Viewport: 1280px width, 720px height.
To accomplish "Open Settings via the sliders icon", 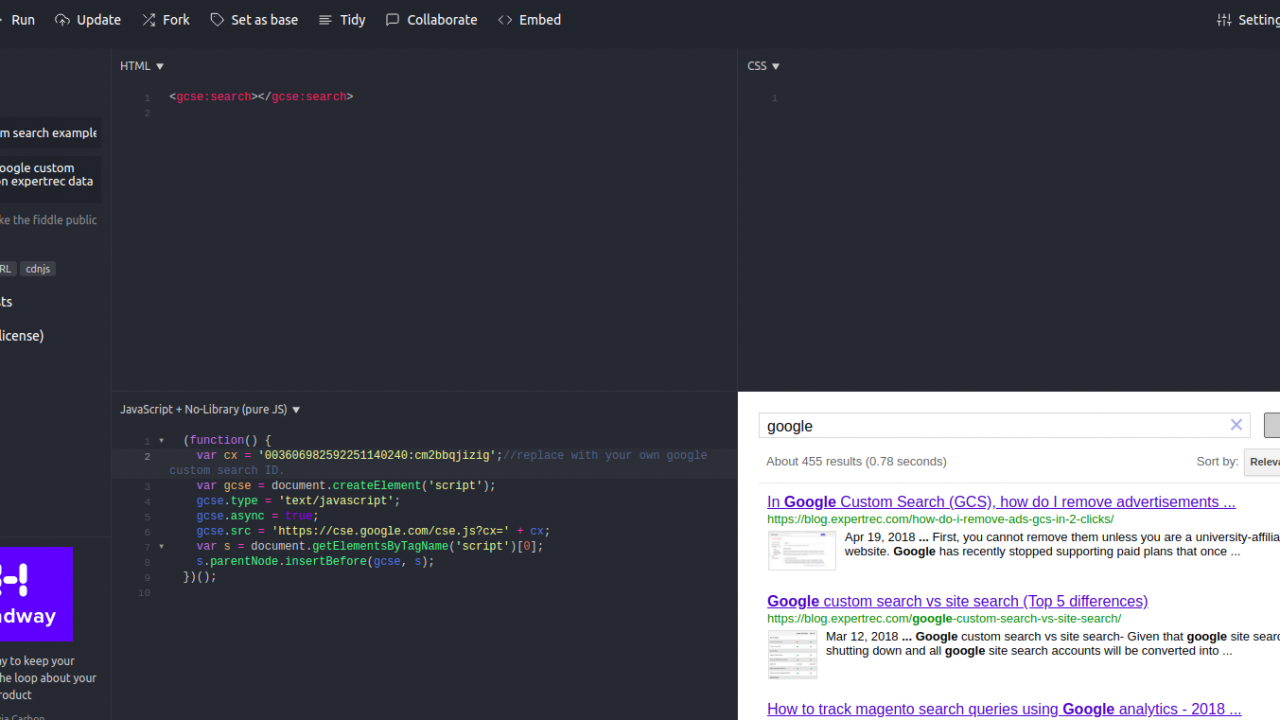I will [x=1226, y=19].
